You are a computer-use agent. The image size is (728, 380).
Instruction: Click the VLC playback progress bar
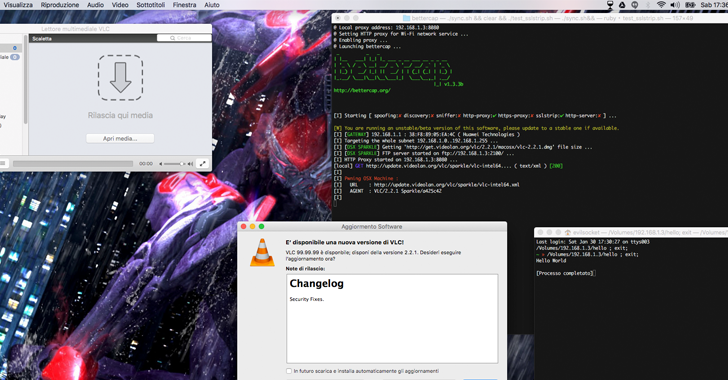pos(73,164)
